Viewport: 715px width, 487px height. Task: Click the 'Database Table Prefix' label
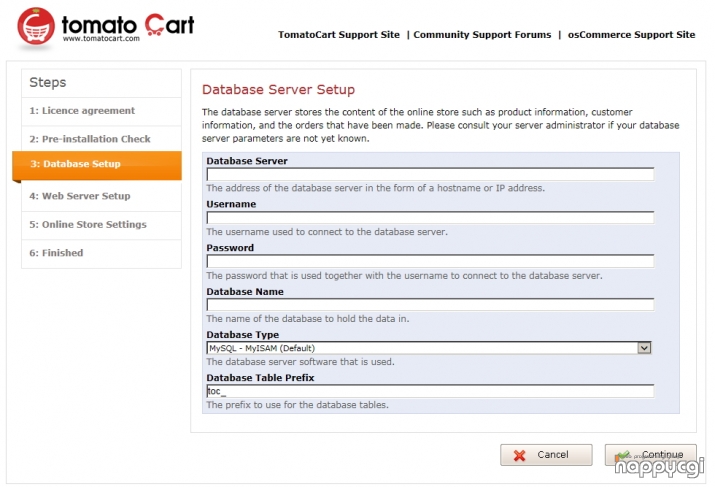click(260, 378)
